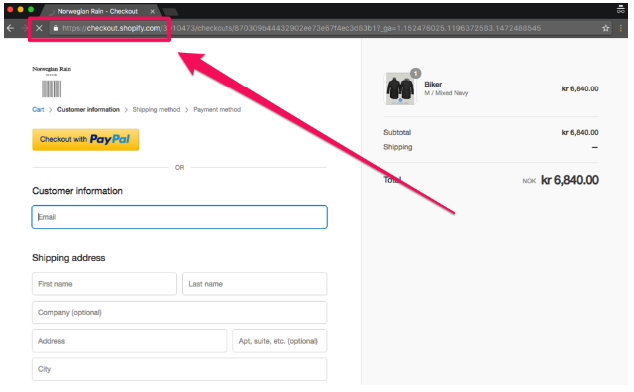
Task: Click the incognito icon in window corner
Action: coord(621,10)
